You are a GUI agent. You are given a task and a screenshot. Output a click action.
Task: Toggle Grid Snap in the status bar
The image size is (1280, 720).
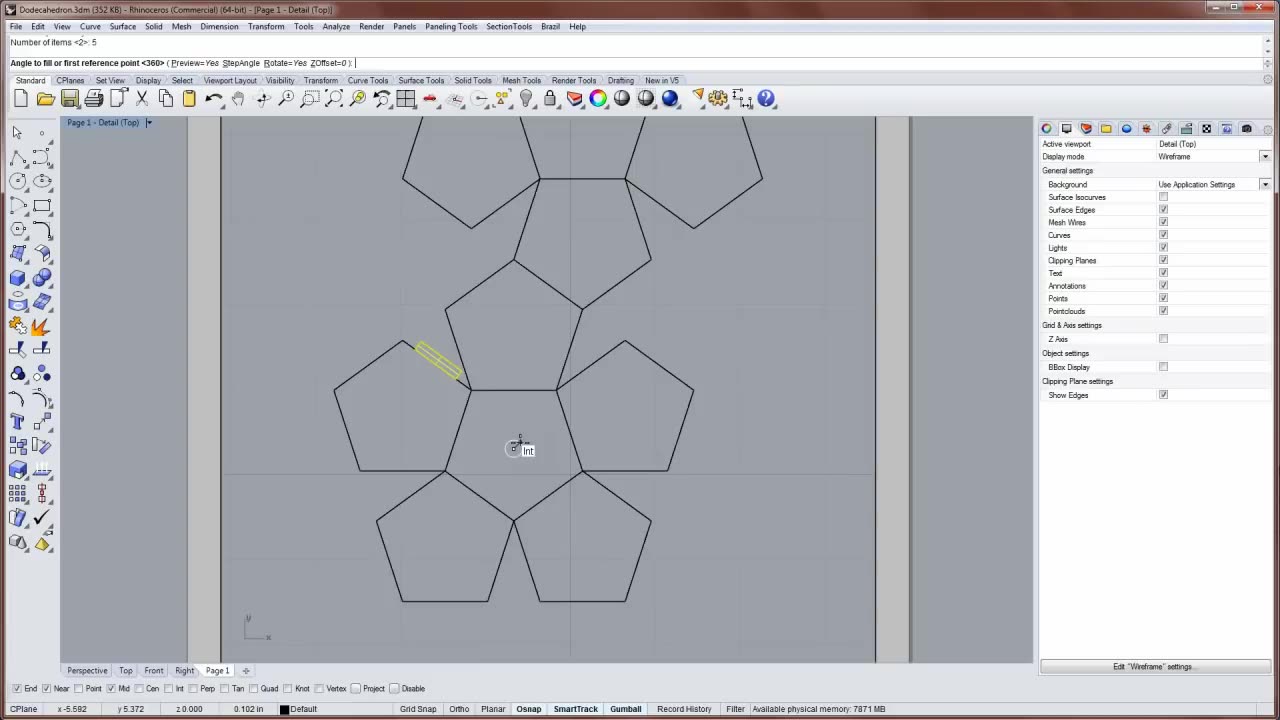(x=418, y=709)
